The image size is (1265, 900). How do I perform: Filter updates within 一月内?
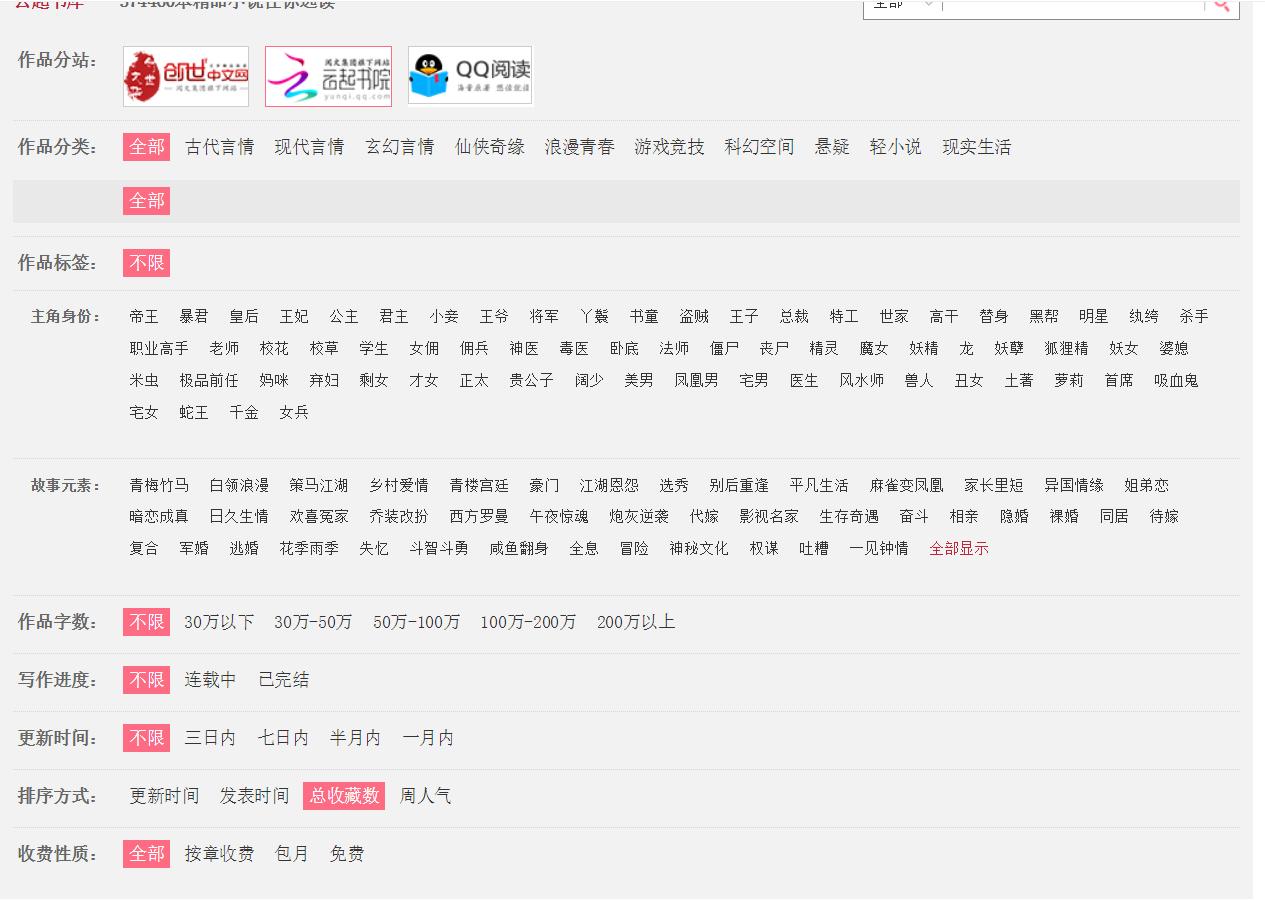[428, 738]
